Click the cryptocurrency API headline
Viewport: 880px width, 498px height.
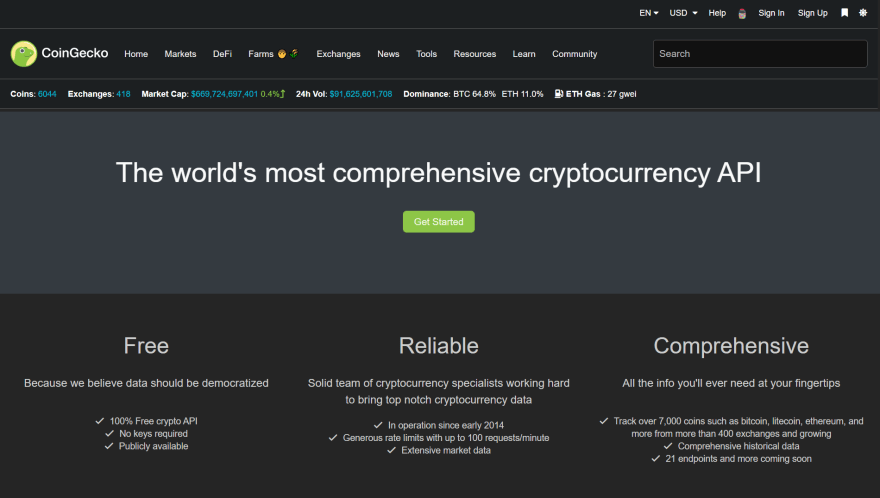click(438, 172)
